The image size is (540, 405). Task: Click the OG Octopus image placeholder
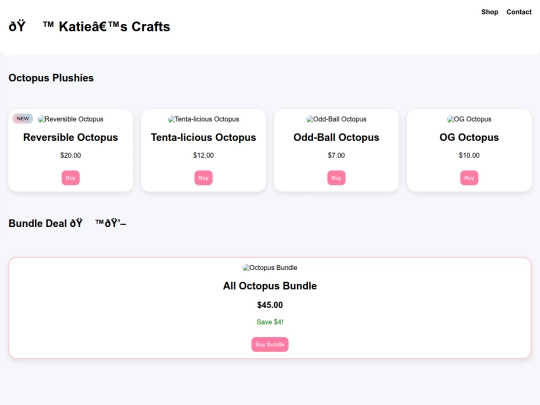click(469, 119)
